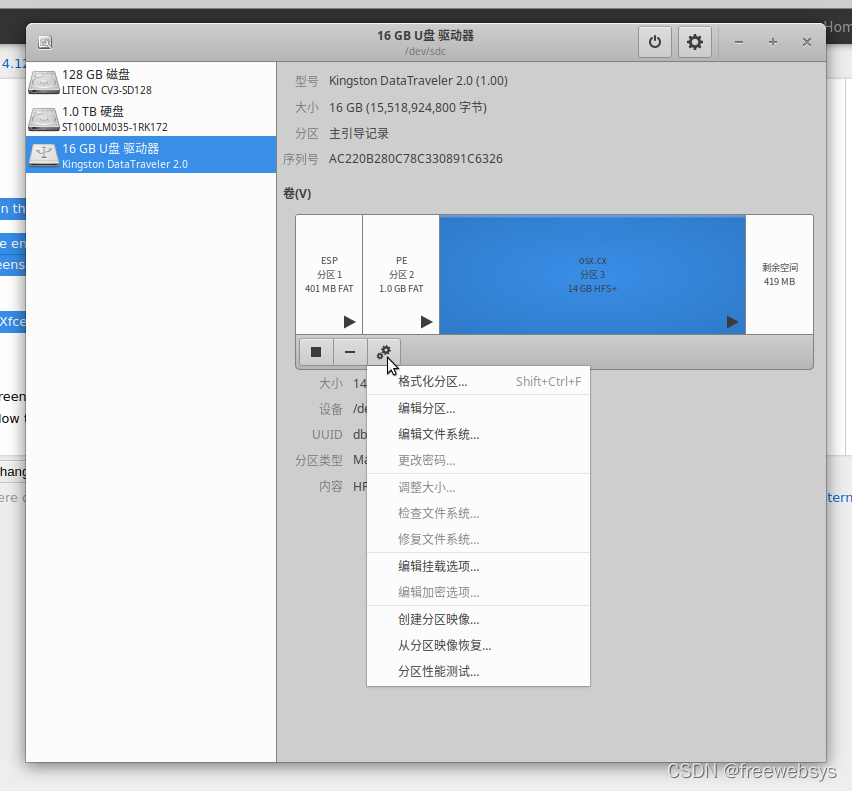Mount OSX.CX 分区 3 via its play arrow
The image size is (852, 791).
point(732,322)
